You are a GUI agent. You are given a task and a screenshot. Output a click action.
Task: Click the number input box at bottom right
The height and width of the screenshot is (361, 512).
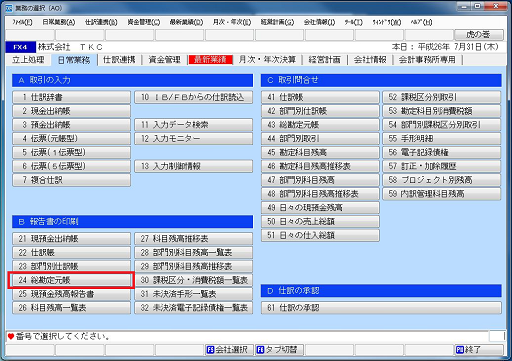(x=497, y=336)
